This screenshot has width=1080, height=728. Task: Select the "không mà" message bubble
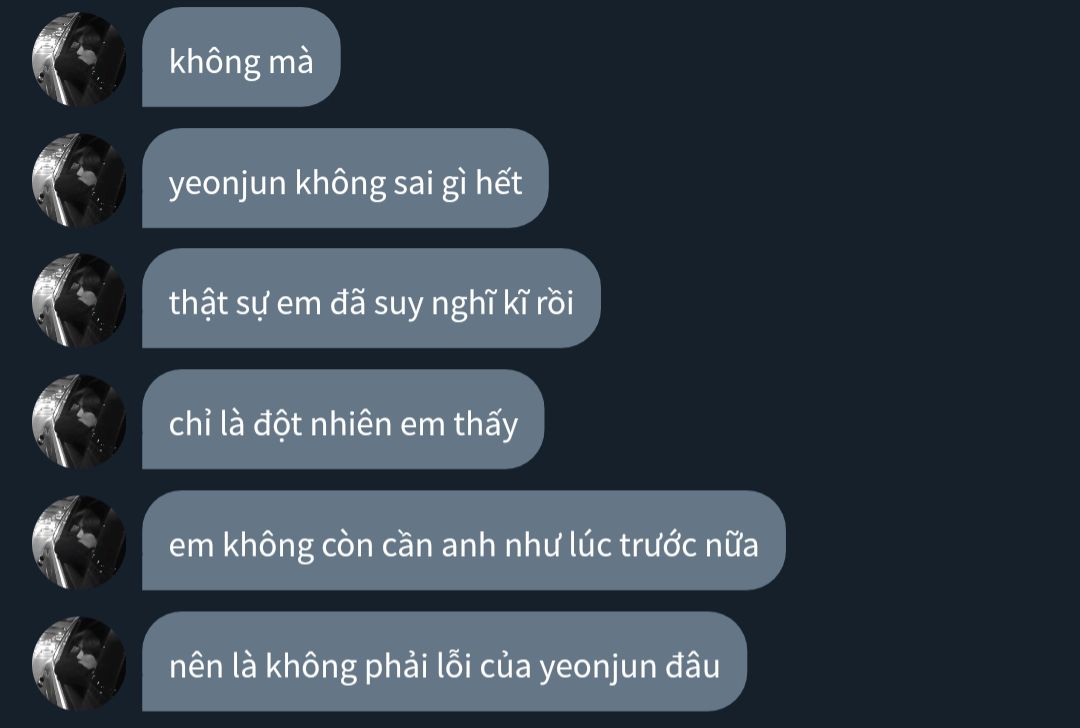coord(241,57)
